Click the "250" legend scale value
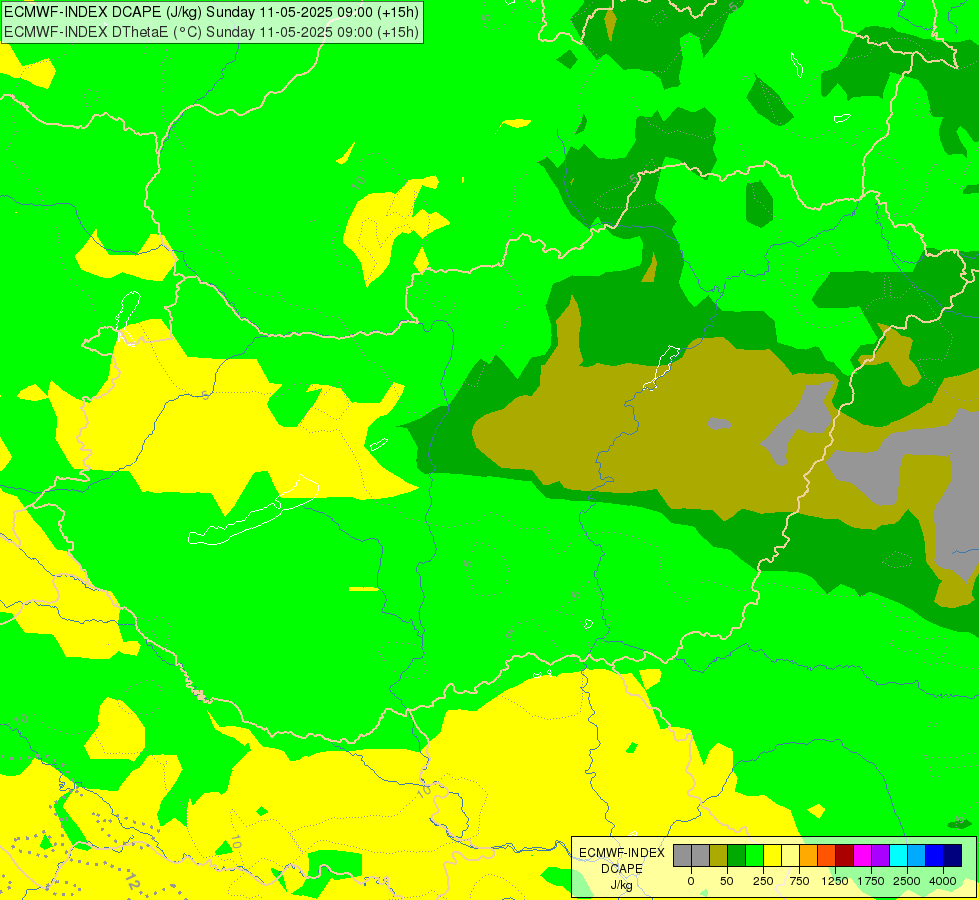 click(763, 881)
